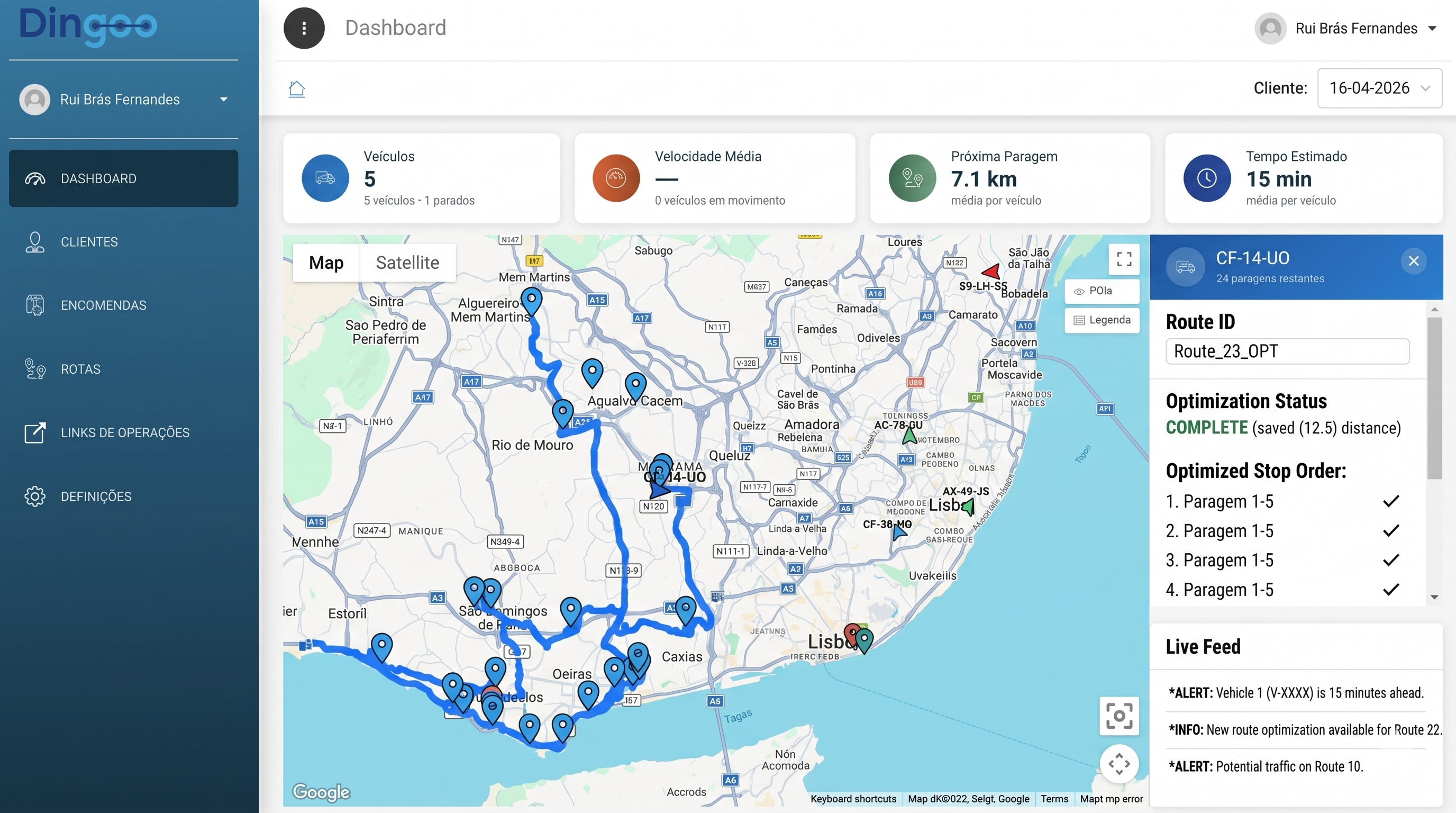
Task: Switch map to Satellite view
Action: point(407,263)
